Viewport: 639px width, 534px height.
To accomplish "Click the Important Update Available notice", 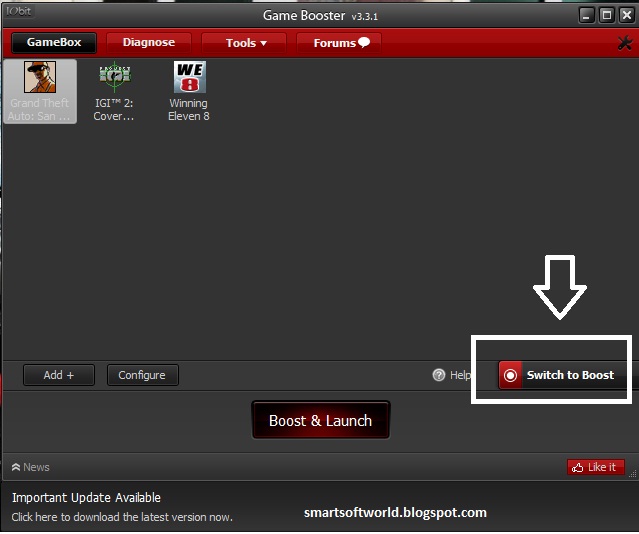I will click(x=86, y=498).
